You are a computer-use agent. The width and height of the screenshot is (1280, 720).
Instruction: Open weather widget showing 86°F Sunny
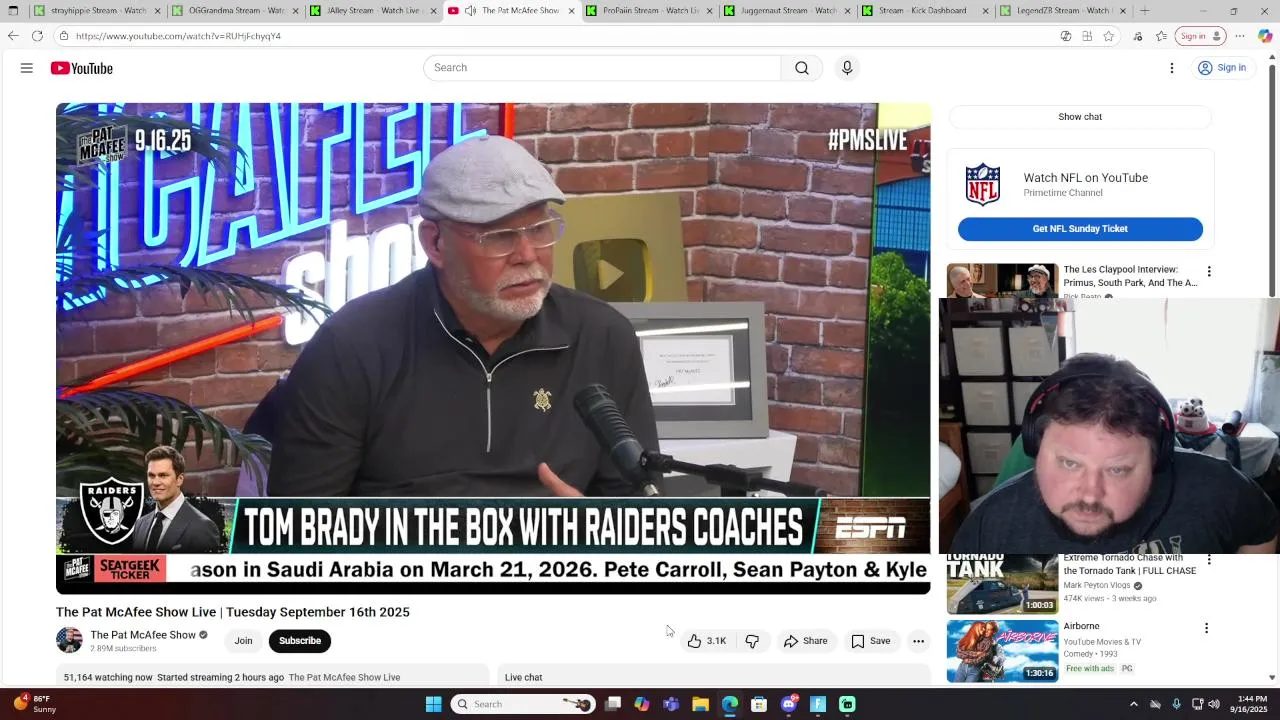(x=35, y=704)
